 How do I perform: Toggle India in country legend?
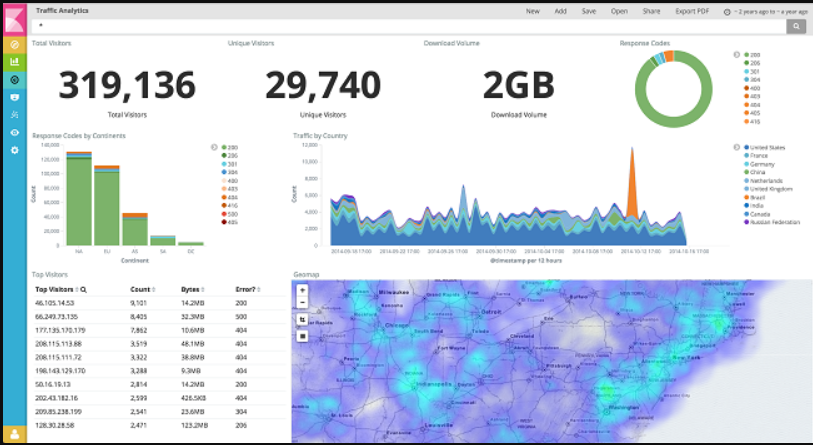click(x=753, y=205)
